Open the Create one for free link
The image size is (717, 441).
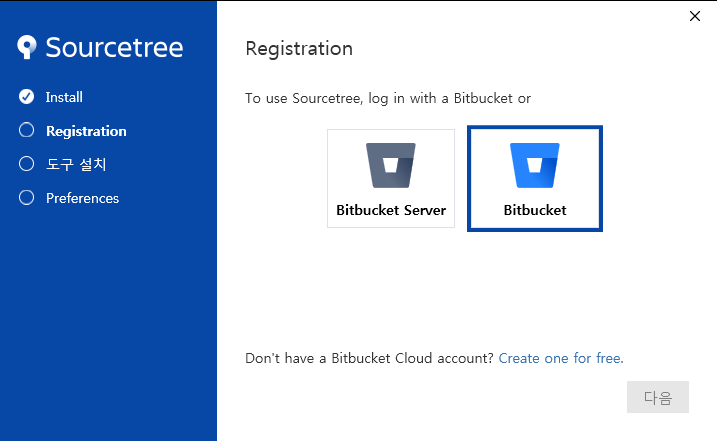561,358
